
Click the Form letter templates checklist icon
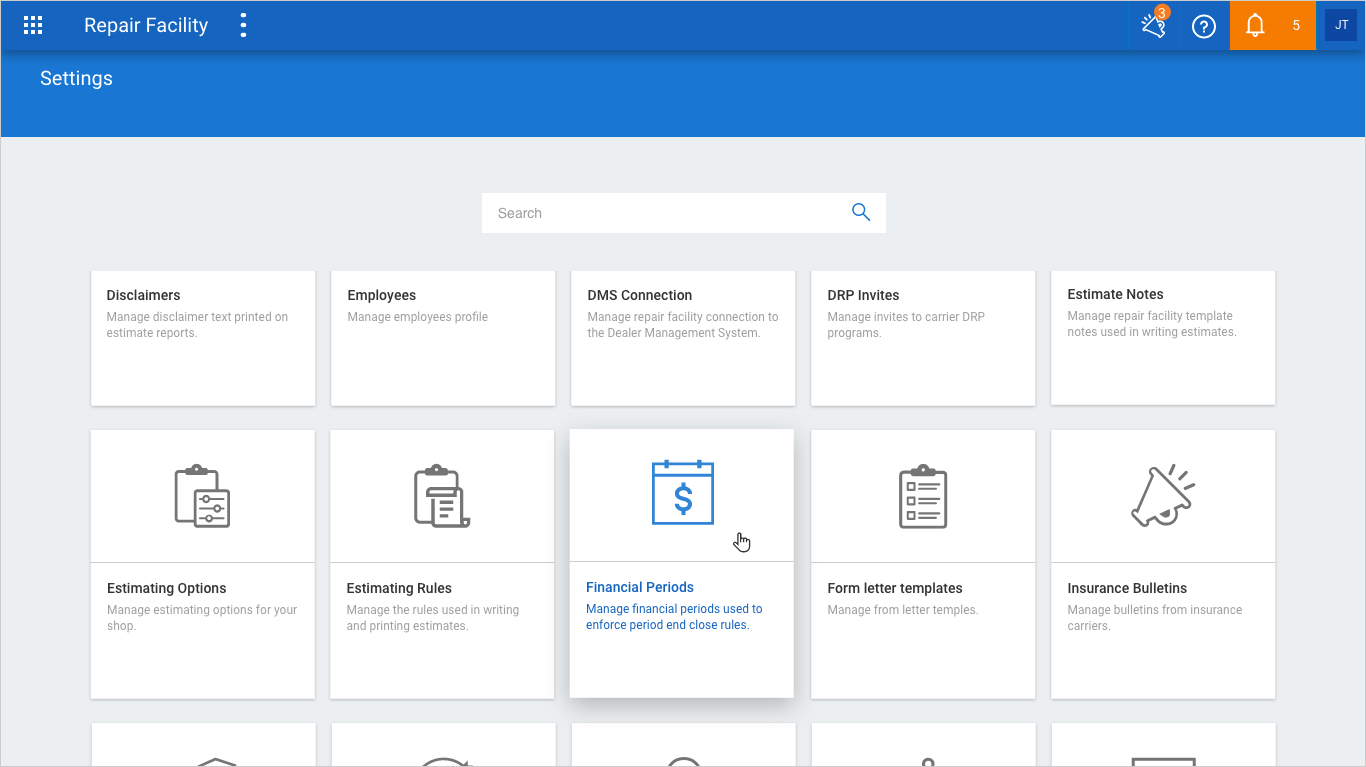[922, 496]
